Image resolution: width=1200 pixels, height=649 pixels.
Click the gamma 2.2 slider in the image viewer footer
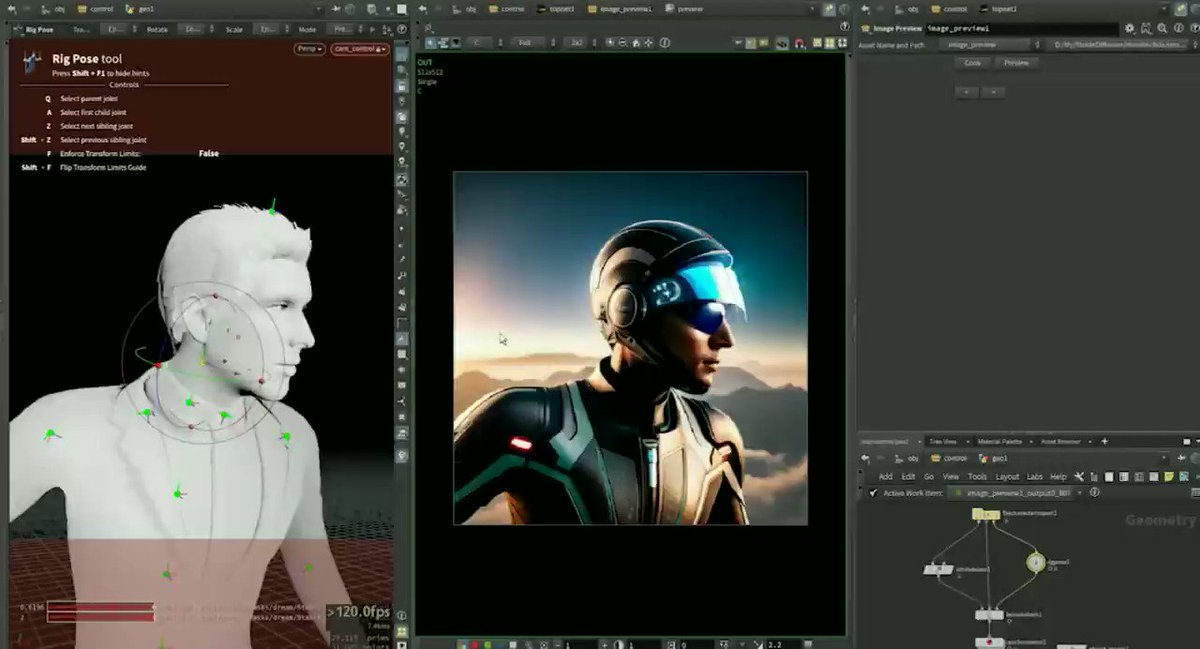pyautogui.click(x=772, y=641)
